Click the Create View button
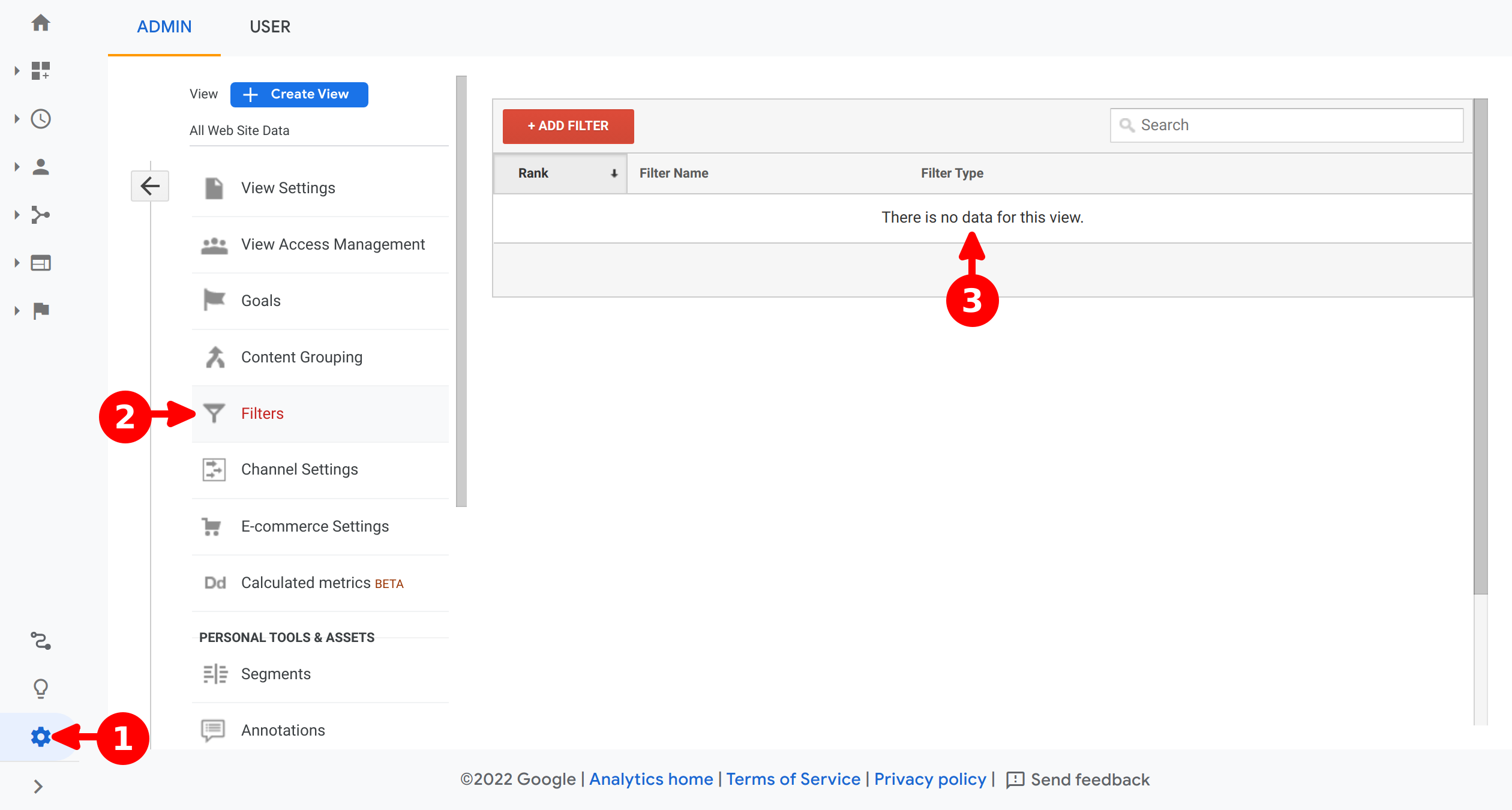Image resolution: width=1512 pixels, height=810 pixels. tap(299, 94)
